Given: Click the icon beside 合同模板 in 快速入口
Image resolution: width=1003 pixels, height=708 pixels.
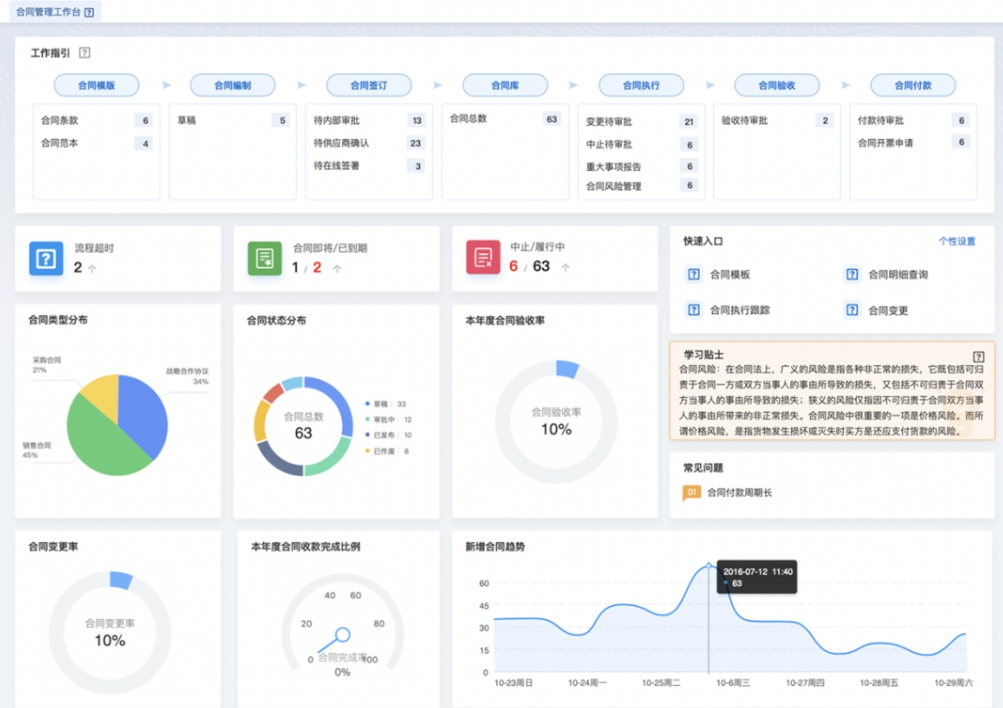Looking at the screenshot, I should pyautogui.click(x=693, y=274).
